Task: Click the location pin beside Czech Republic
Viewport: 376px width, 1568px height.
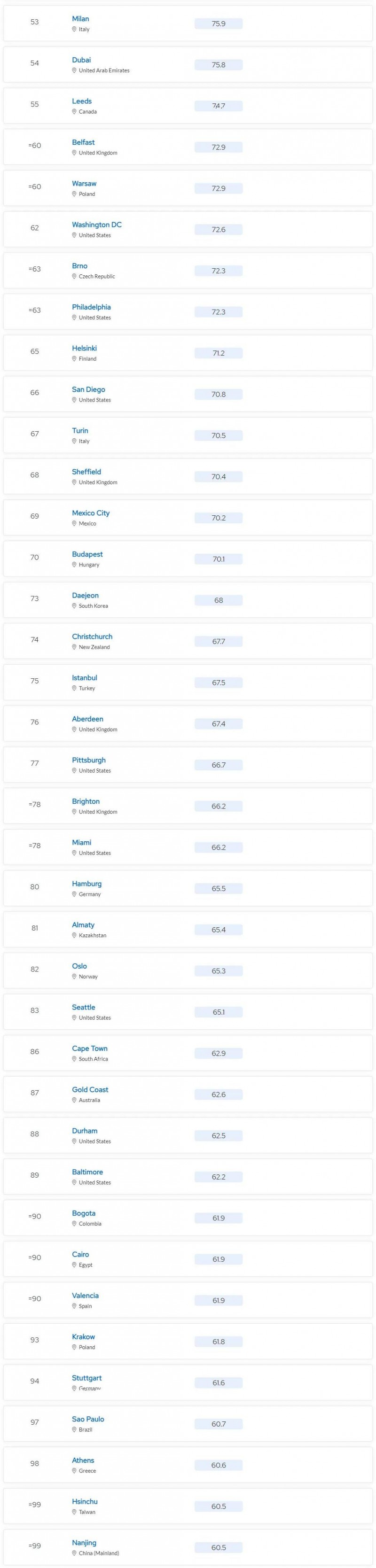Action: tap(74, 276)
